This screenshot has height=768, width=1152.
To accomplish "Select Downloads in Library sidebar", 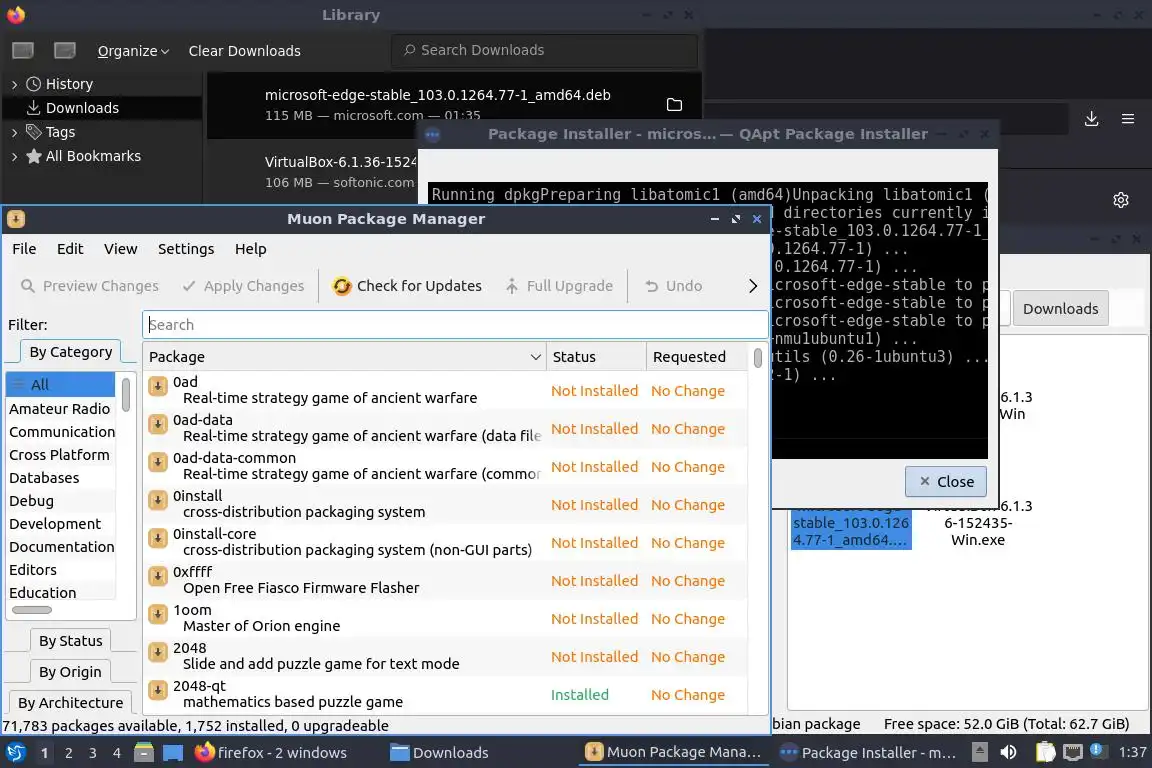I will click(x=82, y=108).
